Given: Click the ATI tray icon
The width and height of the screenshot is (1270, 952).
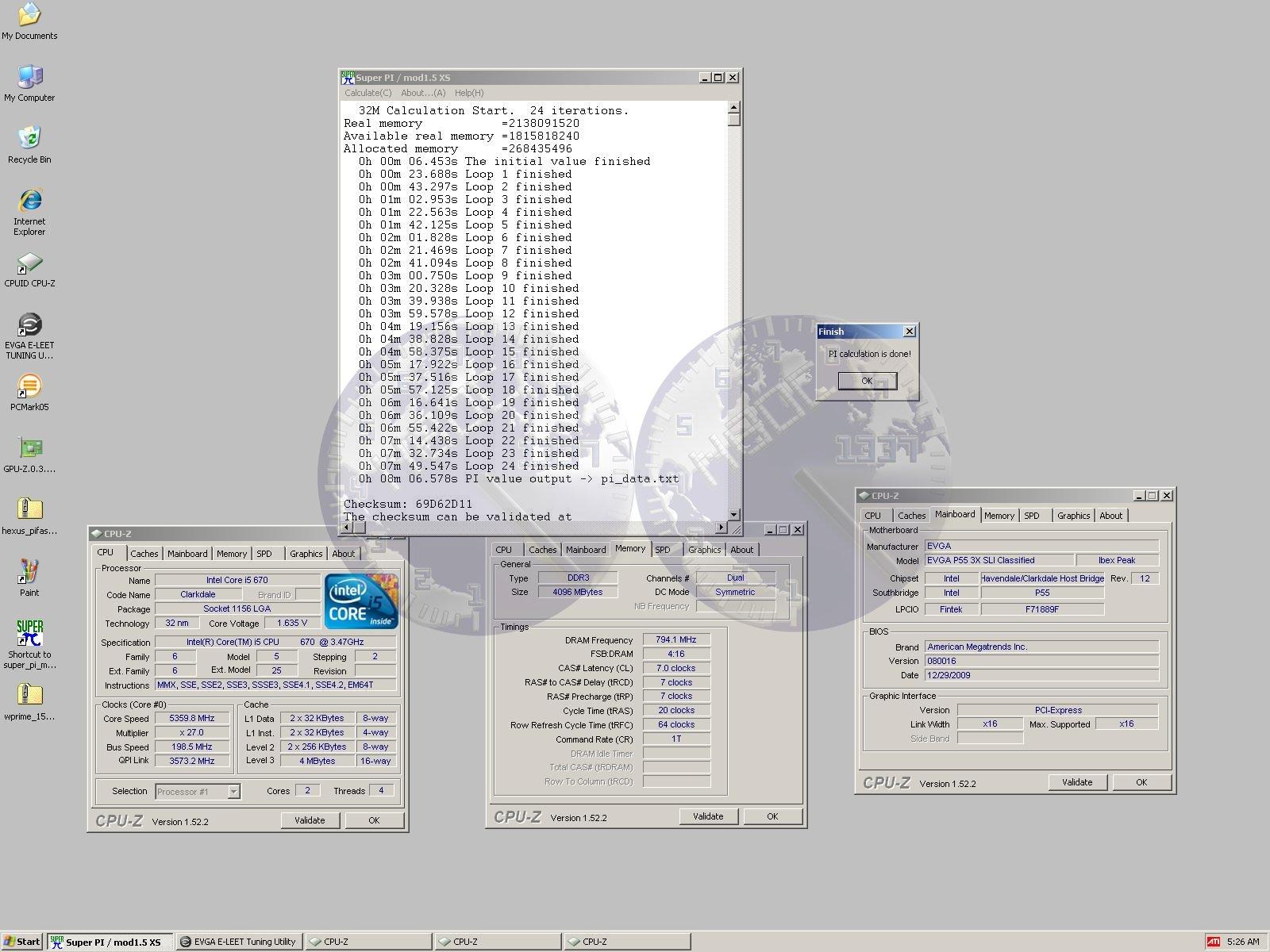Looking at the screenshot, I should pyautogui.click(x=1213, y=942).
